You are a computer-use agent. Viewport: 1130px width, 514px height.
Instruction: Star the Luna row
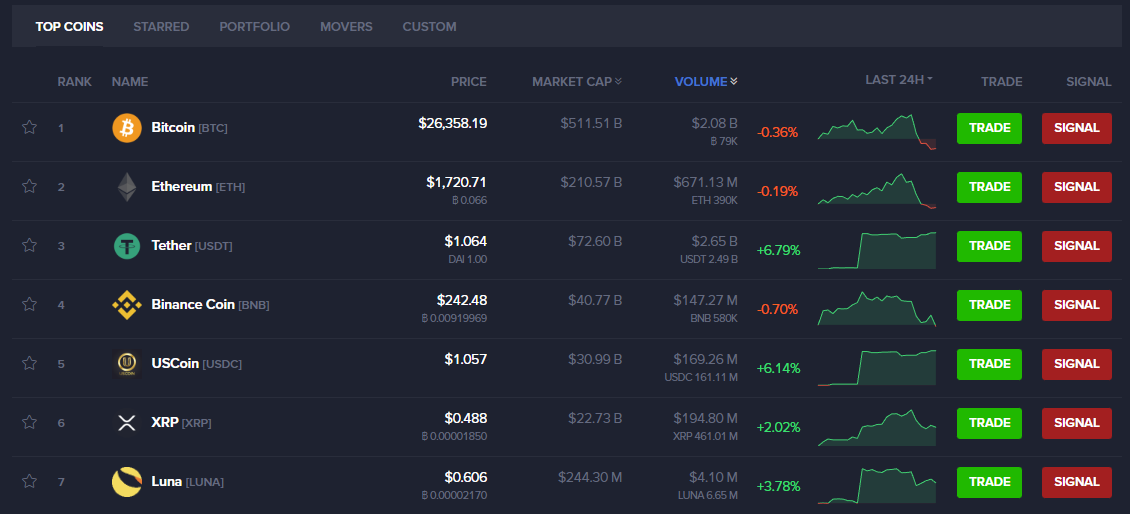29,481
